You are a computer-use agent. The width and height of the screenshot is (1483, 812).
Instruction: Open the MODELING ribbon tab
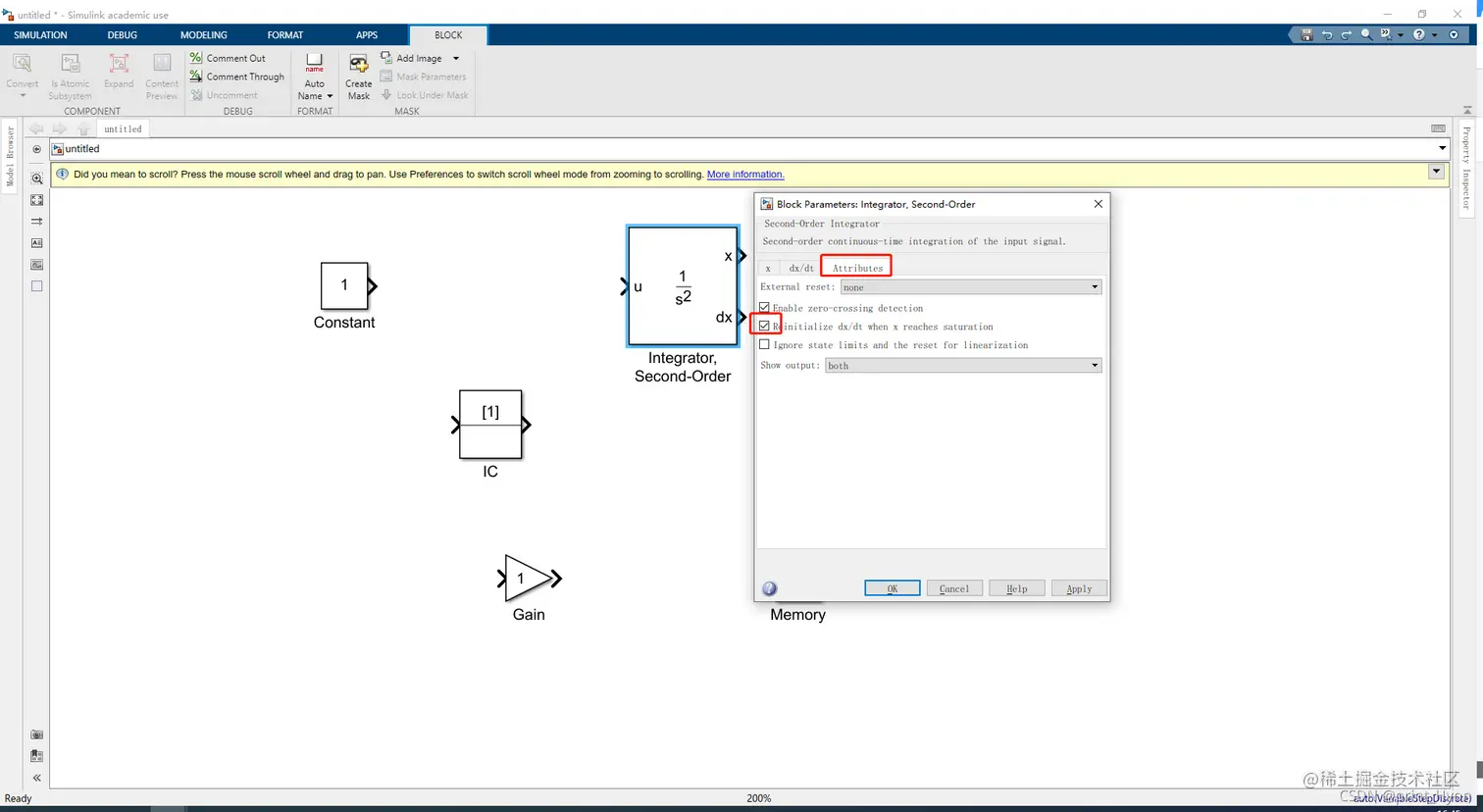tap(204, 35)
